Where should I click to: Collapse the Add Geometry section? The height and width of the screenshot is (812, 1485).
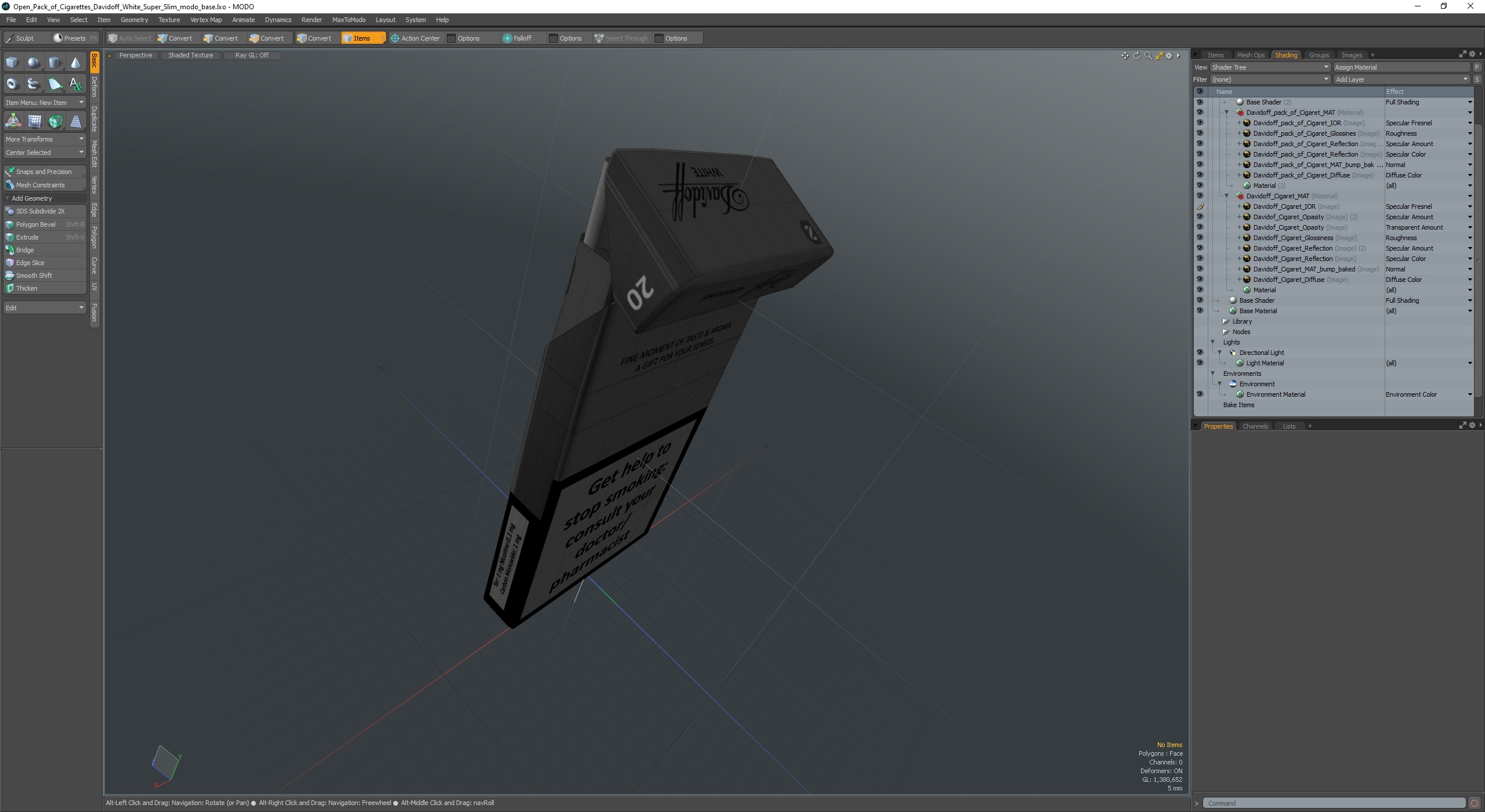8,198
